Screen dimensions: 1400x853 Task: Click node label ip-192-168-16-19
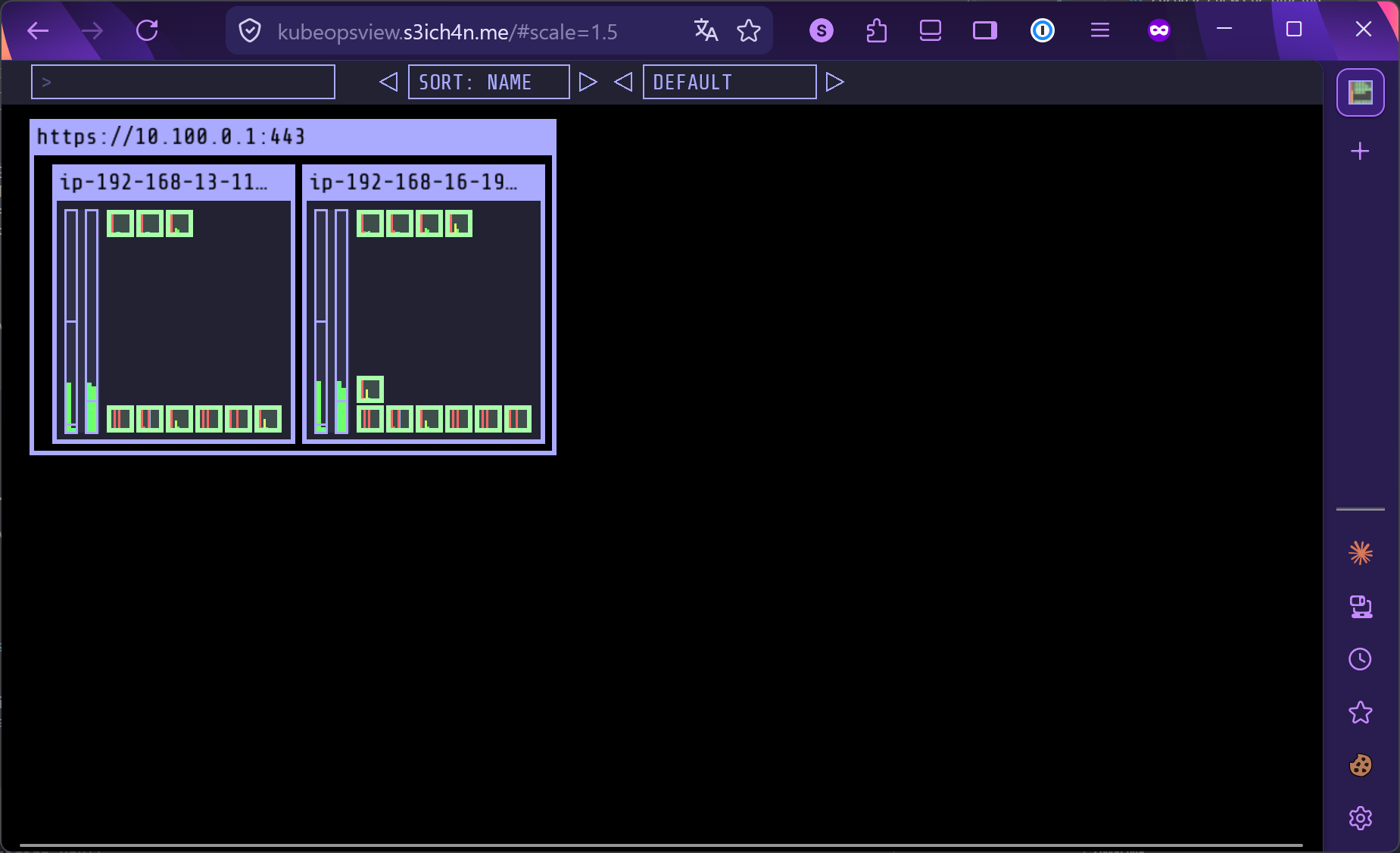(413, 183)
